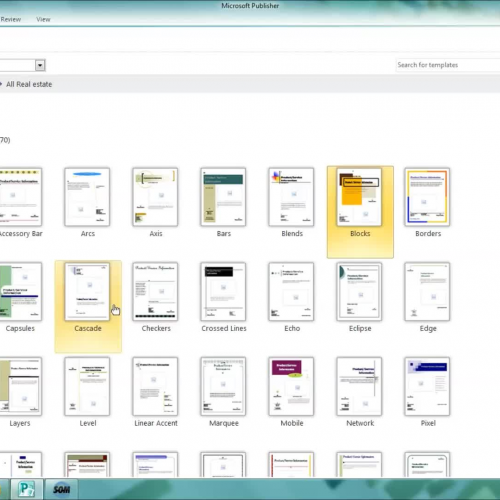Select the Echo template
500x500 pixels.
(x=291, y=292)
